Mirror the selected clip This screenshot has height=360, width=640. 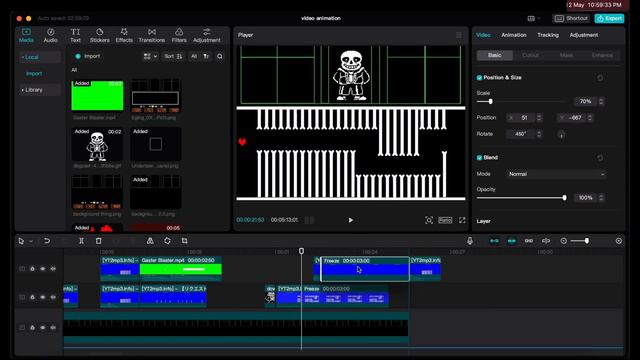pyautogui.click(x=150, y=241)
